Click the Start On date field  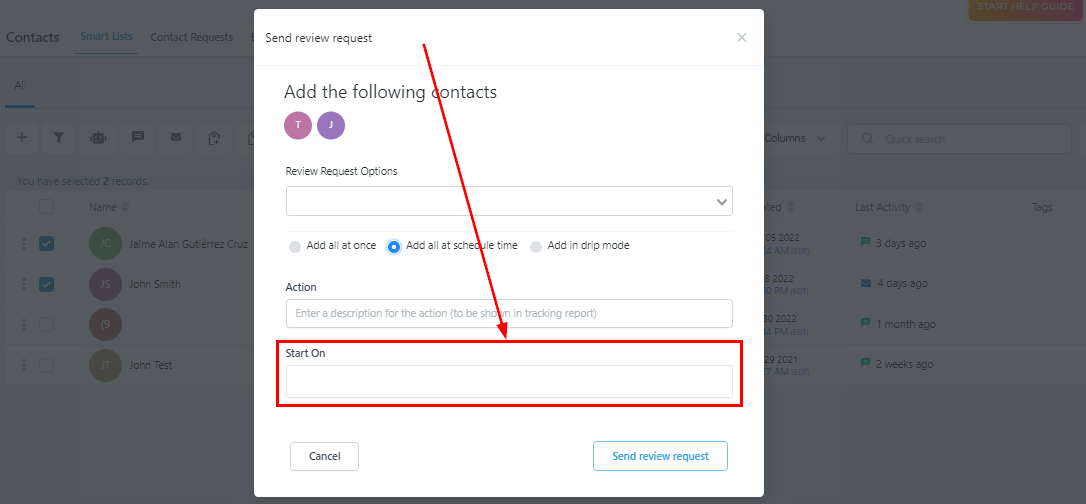click(509, 382)
